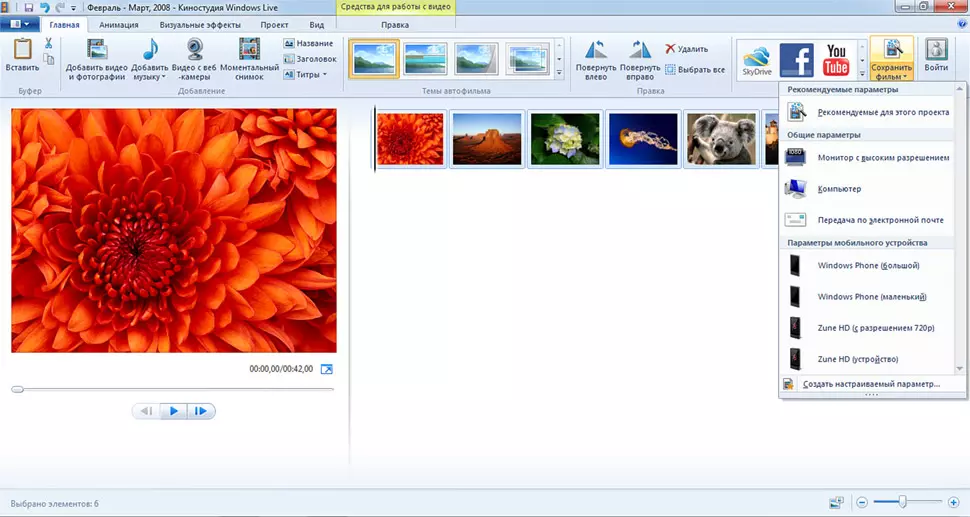Switch to the Анимация tab
Image resolution: width=970 pixels, height=517 pixels.
click(x=119, y=24)
